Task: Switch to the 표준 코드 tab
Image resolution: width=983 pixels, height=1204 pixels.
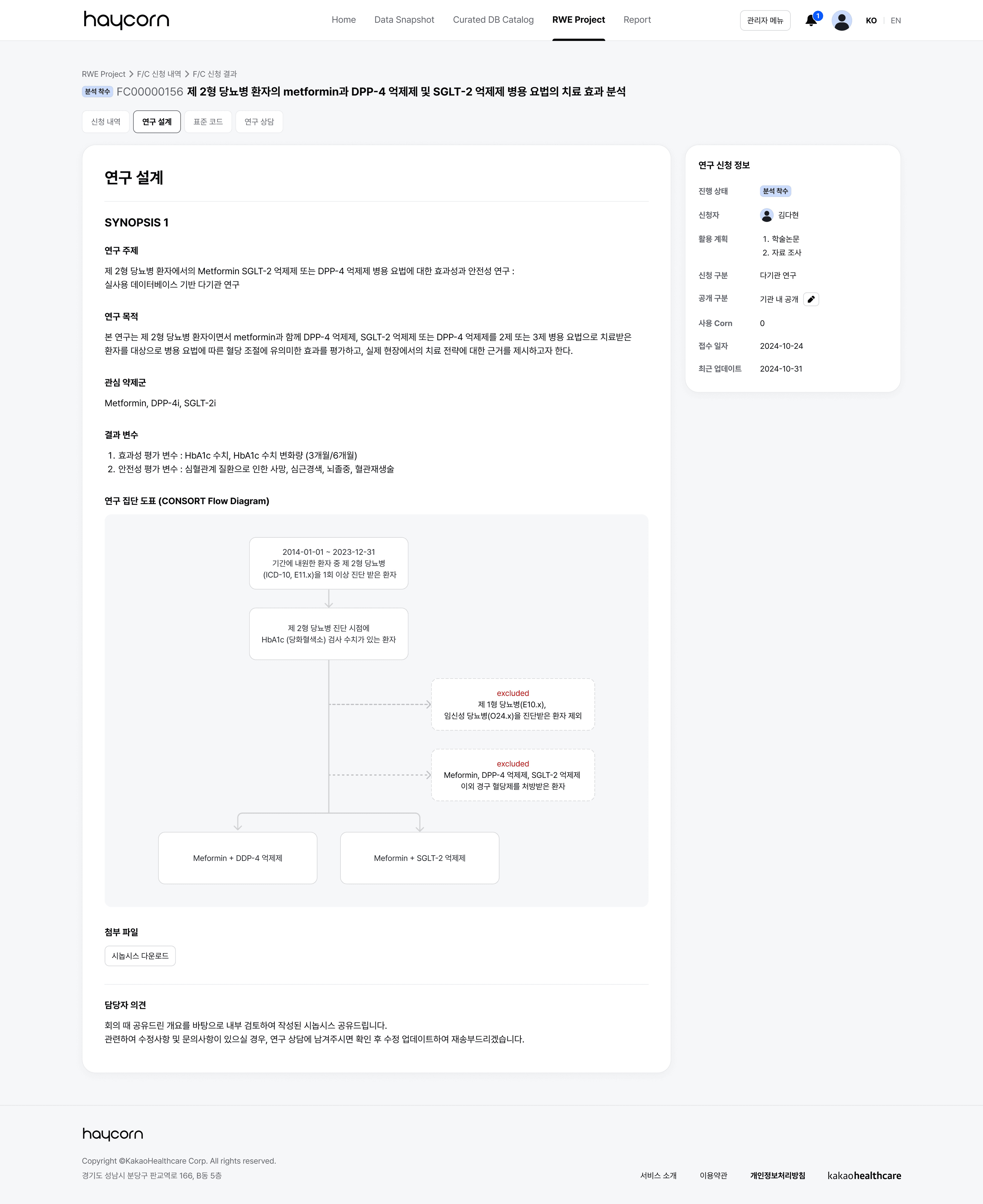Action: (x=208, y=121)
